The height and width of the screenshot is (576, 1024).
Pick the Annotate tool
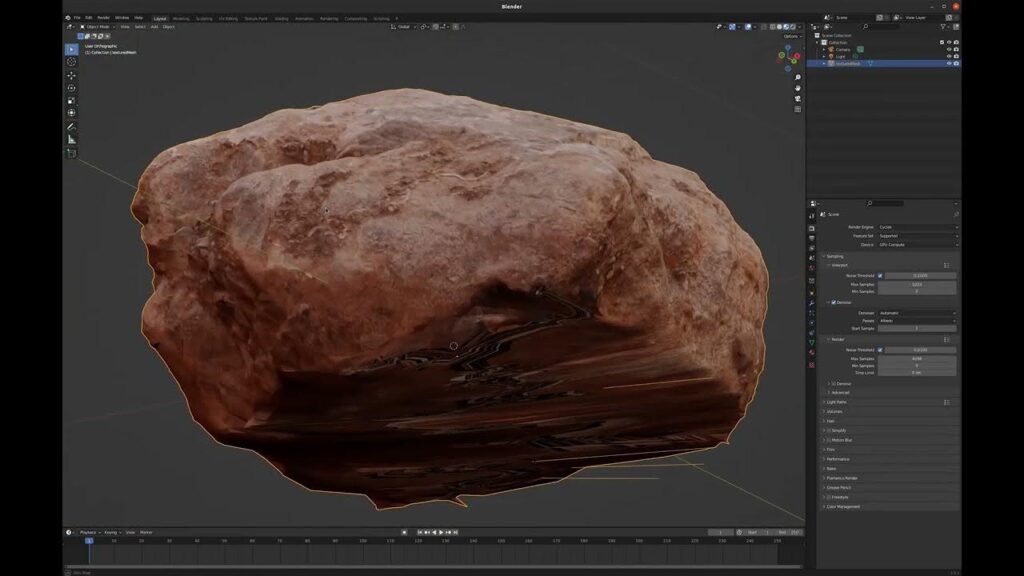[71, 127]
